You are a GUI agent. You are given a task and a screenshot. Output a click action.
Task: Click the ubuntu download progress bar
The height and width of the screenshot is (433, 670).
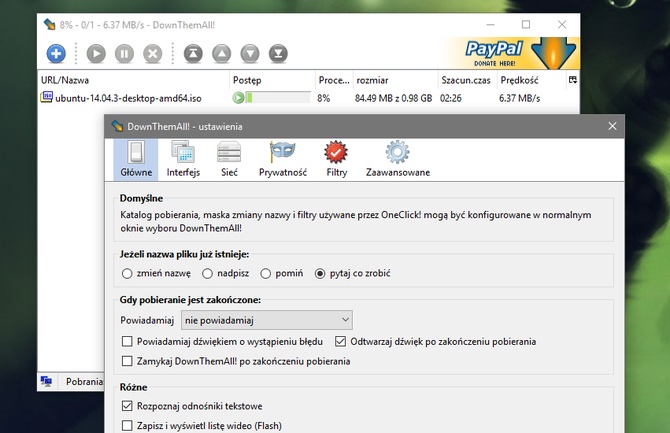(278, 98)
